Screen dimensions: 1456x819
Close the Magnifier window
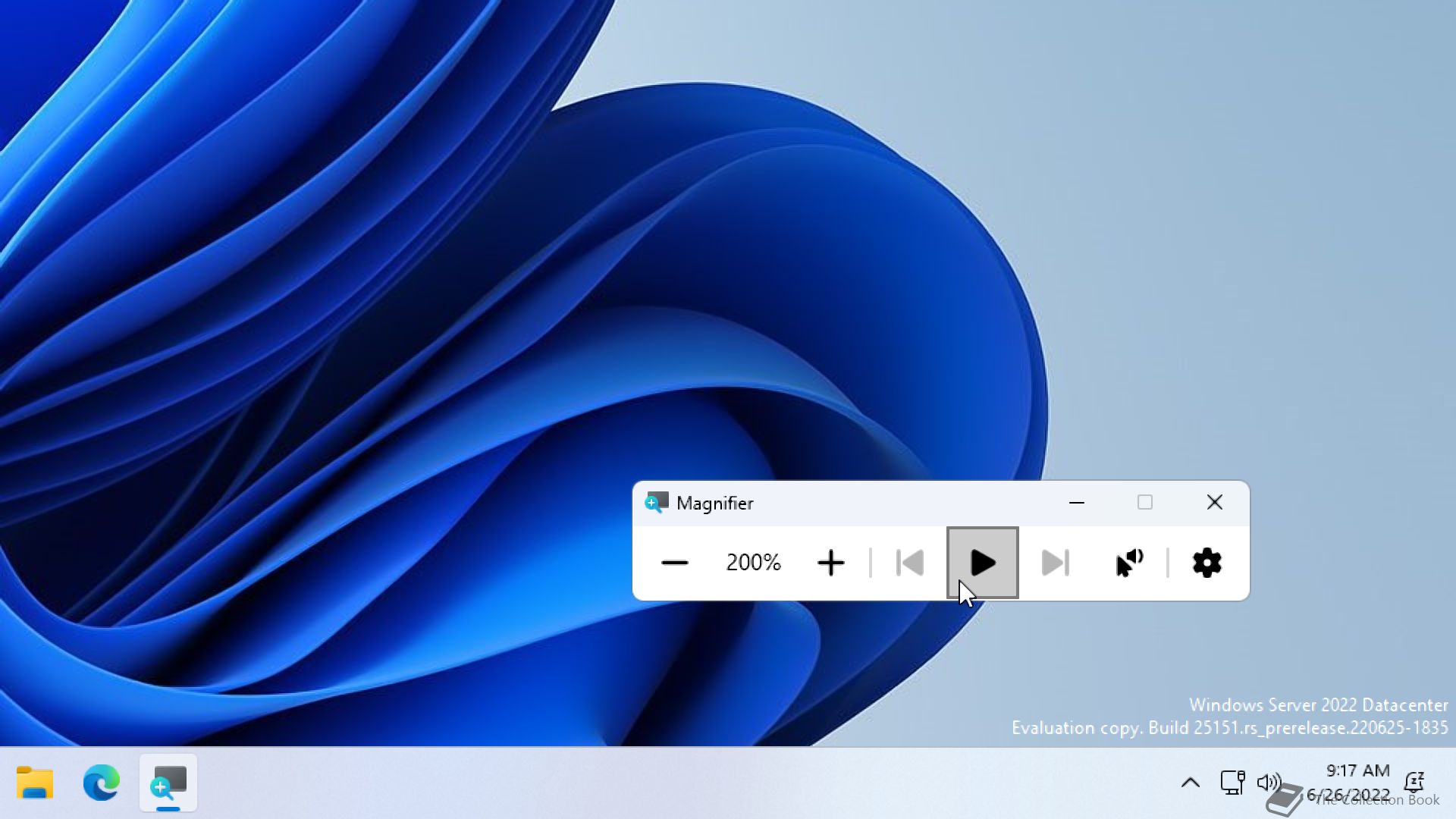[1214, 503]
